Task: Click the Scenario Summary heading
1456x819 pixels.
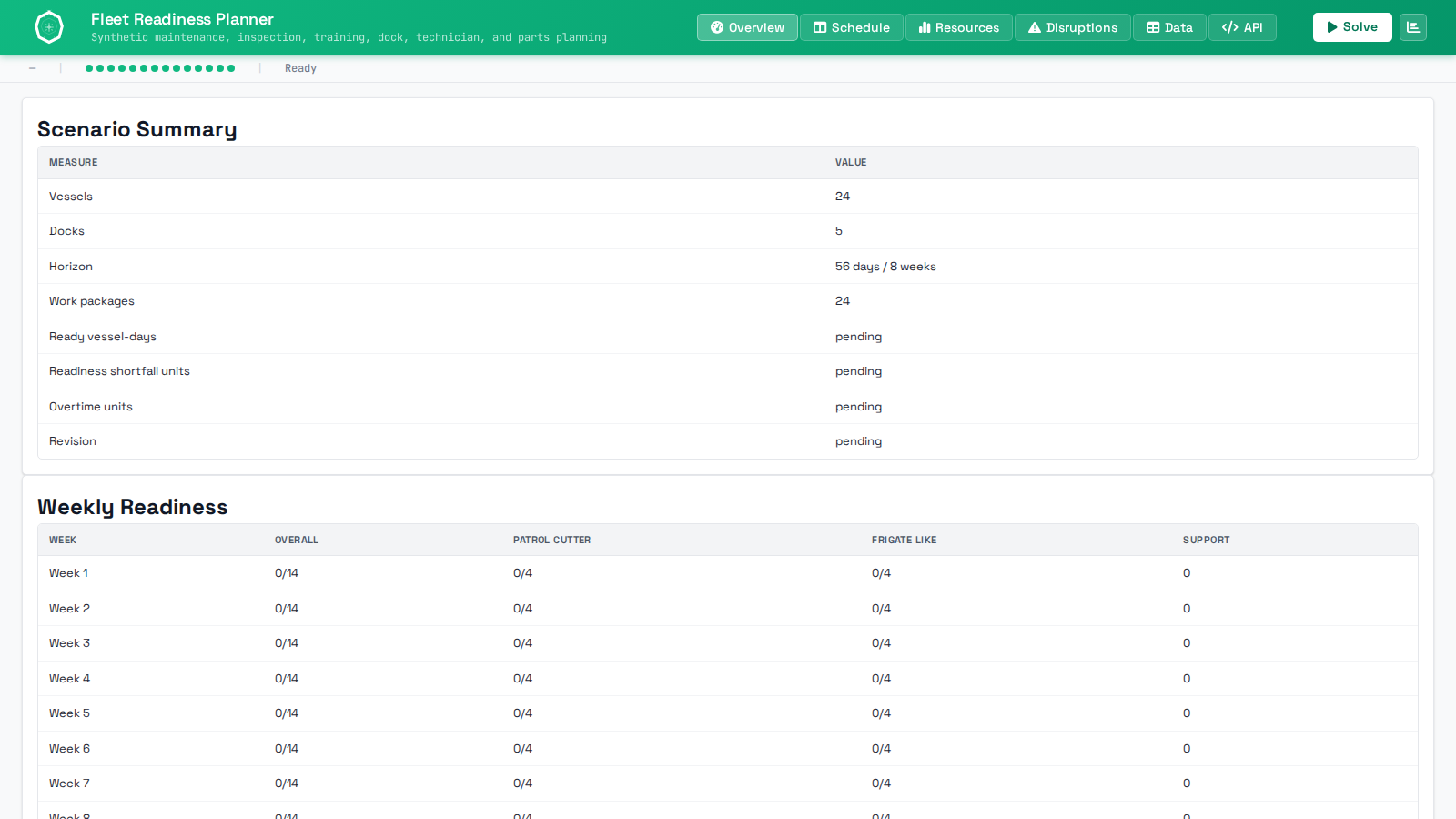Action: pos(137,129)
